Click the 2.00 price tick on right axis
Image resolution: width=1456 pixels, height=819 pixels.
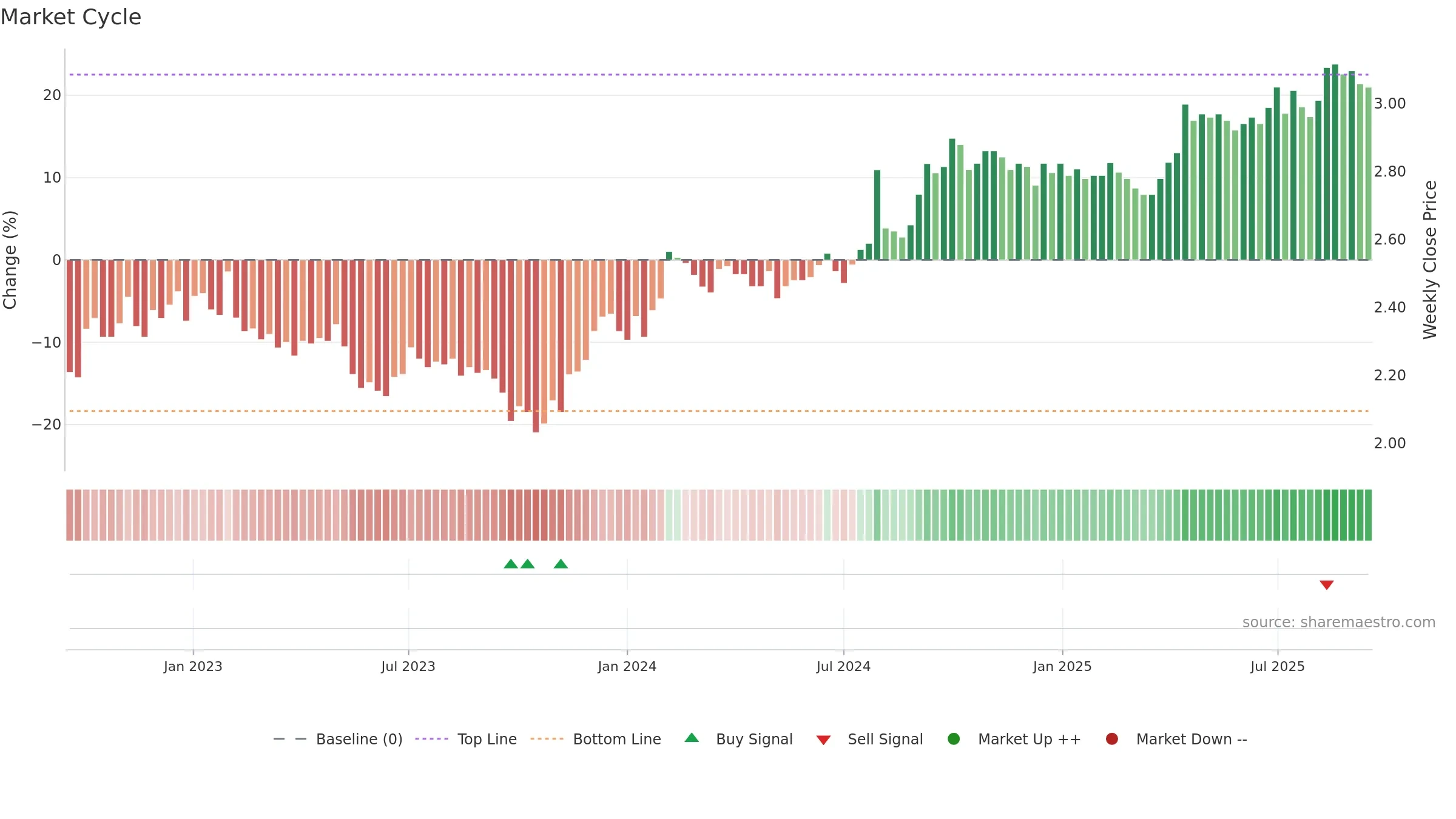pyautogui.click(x=1390, y=443)
